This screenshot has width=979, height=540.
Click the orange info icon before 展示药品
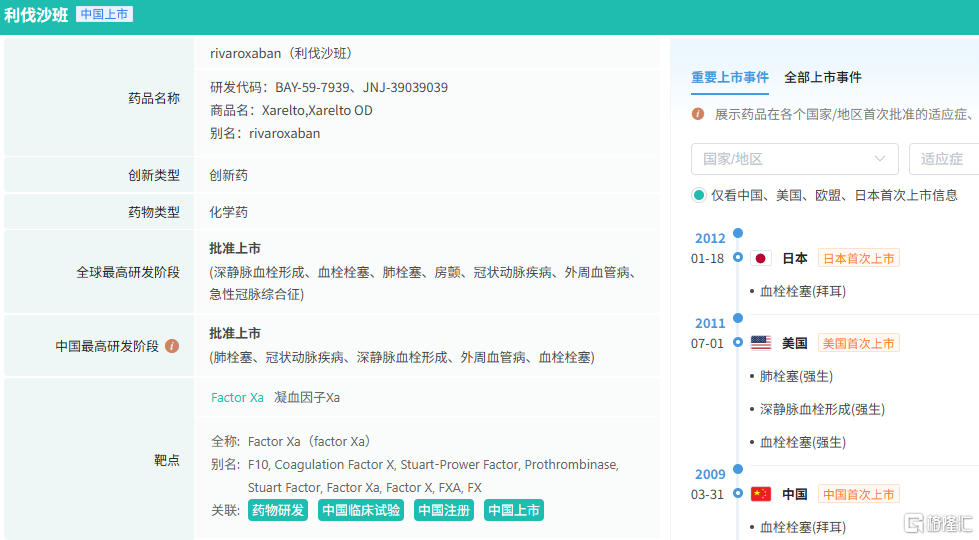[x=697, y=114]
